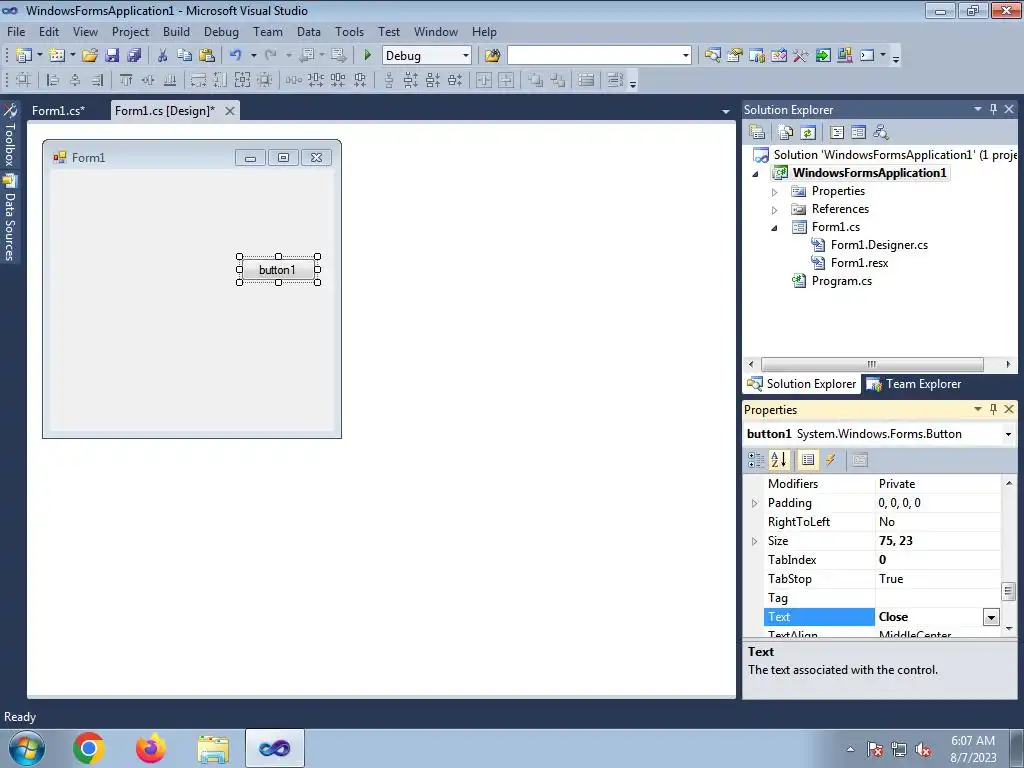Open the Debug configuration dropdown
This screenshot has width=1024, height=768.
466,56
